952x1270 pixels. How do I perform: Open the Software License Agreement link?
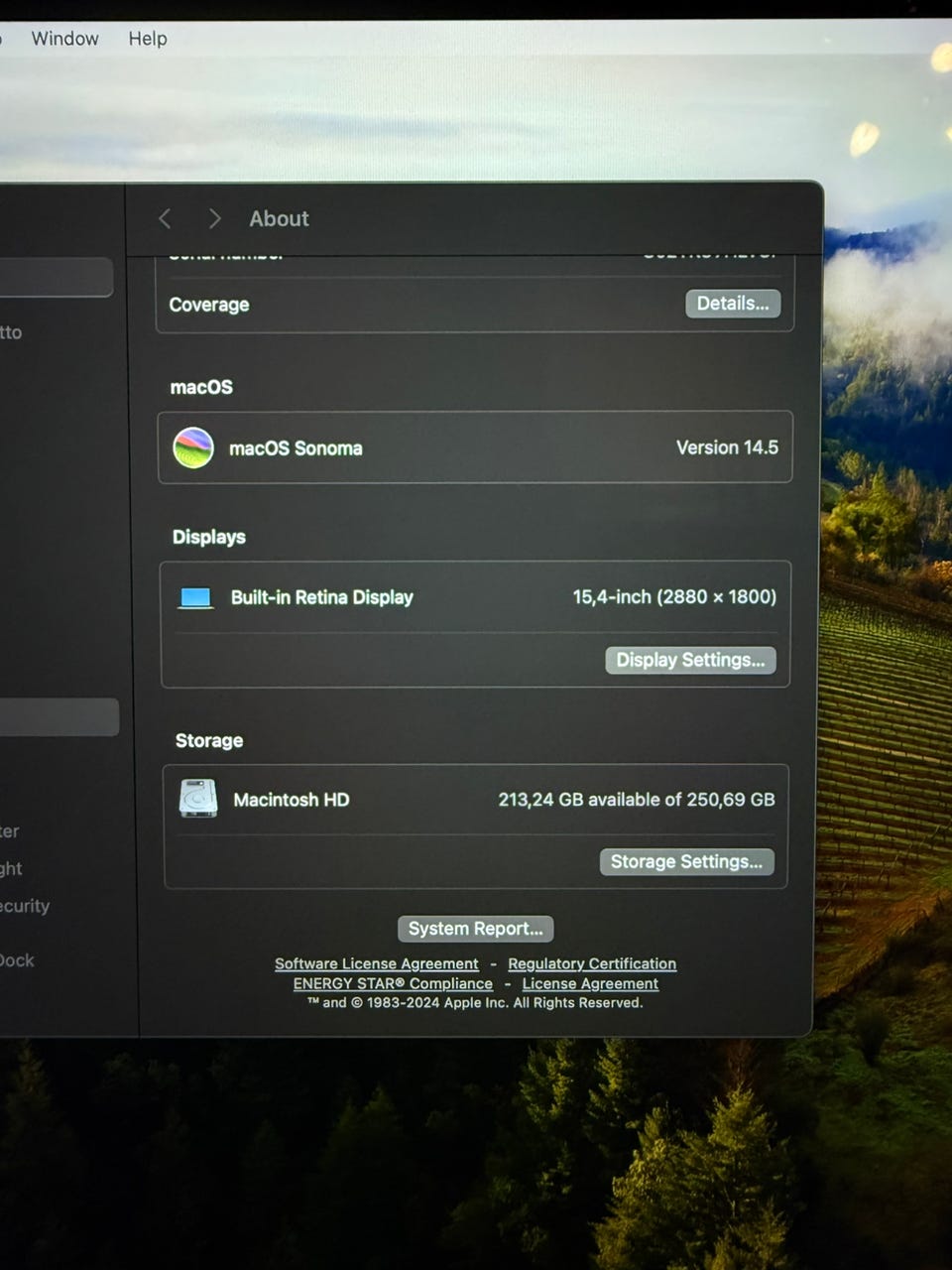377,963
